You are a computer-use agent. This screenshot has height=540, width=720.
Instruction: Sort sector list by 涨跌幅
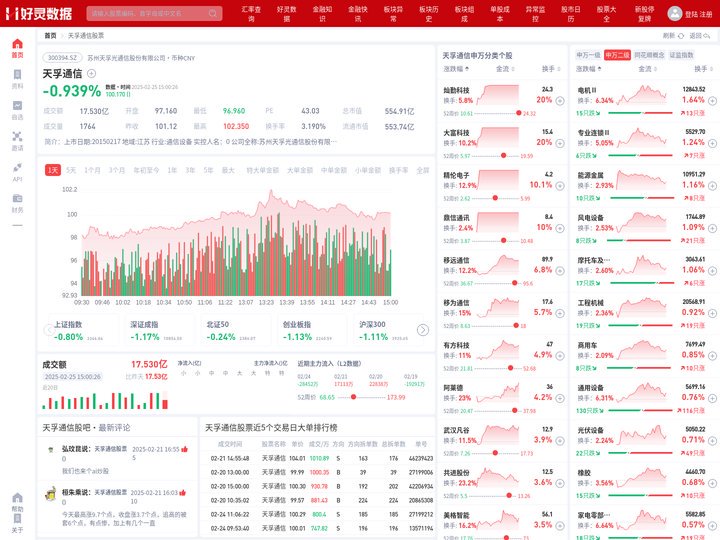[589, 69]
